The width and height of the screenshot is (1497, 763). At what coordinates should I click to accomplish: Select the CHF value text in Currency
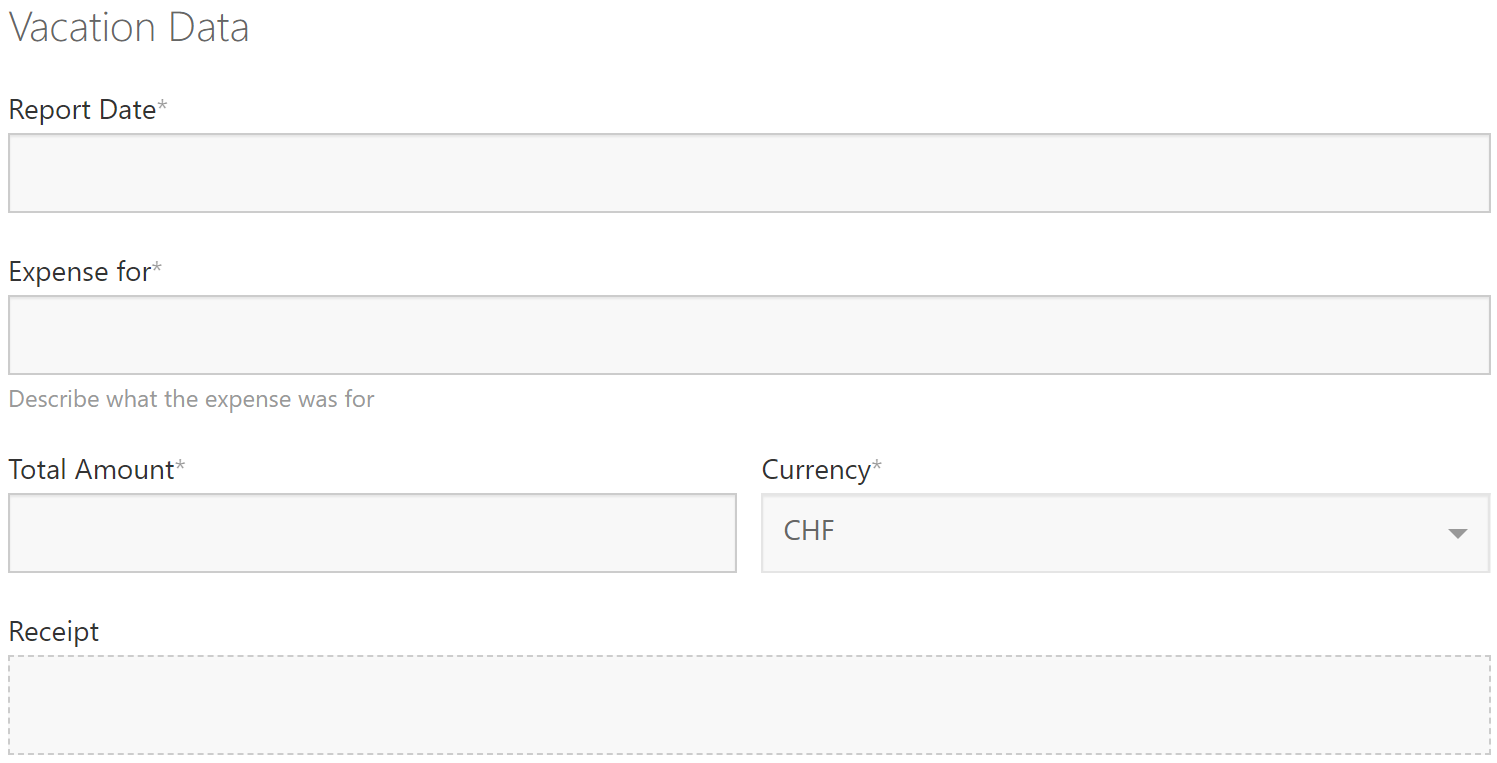(x=808, y=531)
